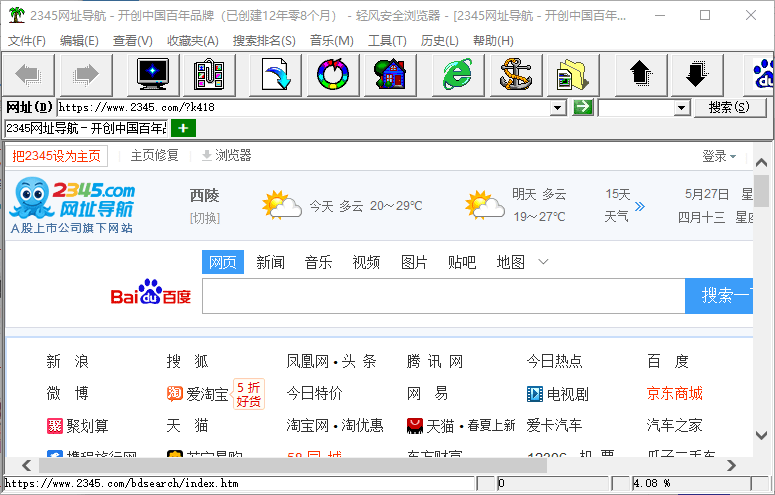Add a new tab with green plus
This screenshot has width=775, height=495.
[183, 128]
